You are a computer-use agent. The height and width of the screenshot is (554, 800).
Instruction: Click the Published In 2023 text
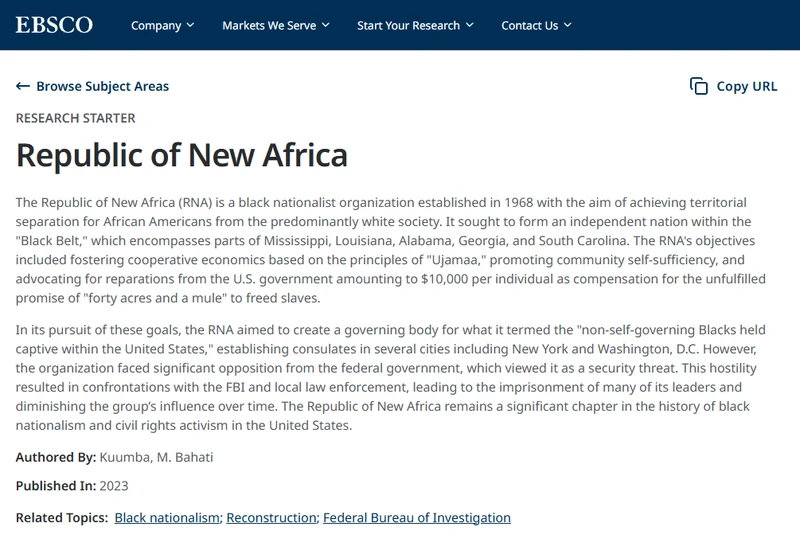pyautogui.click(x=72, y=486)
